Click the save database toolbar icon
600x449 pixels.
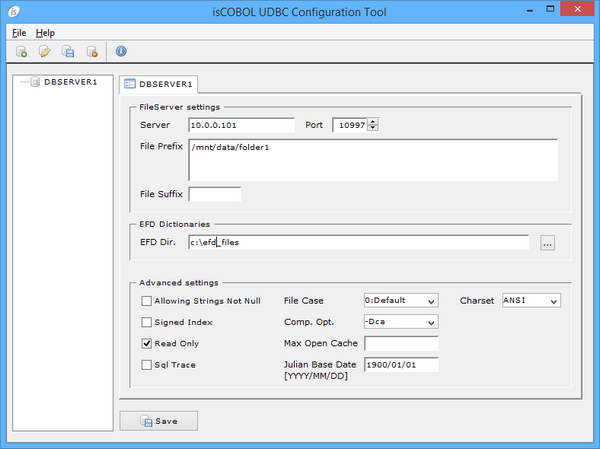point(68,51)
